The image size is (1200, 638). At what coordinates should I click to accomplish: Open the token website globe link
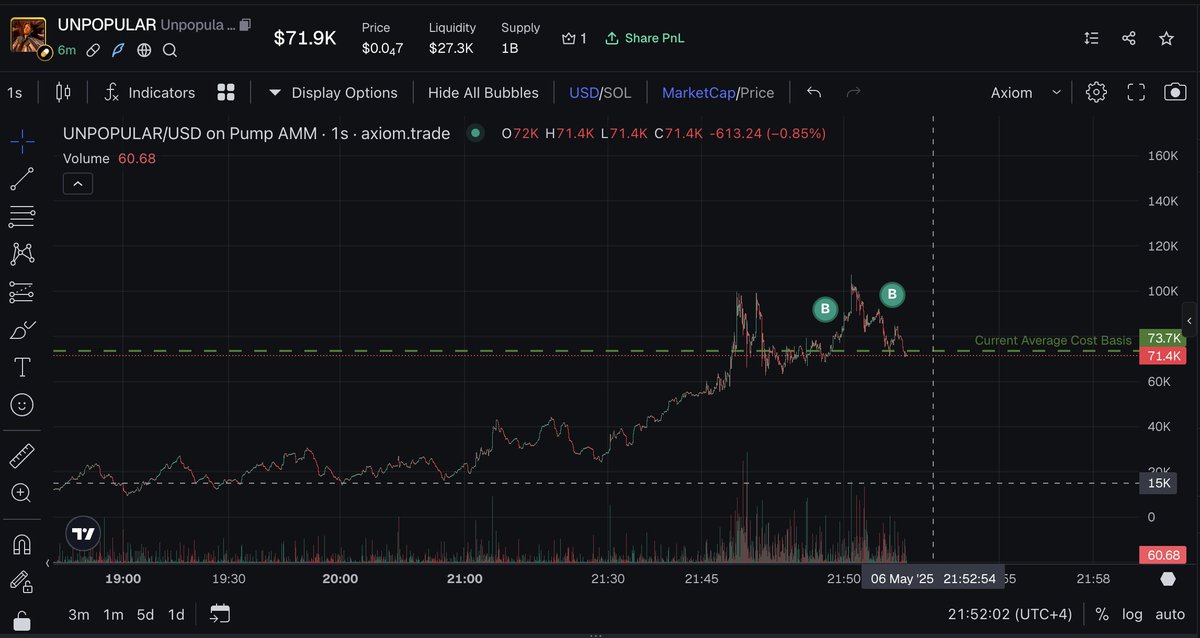point(144,49)
